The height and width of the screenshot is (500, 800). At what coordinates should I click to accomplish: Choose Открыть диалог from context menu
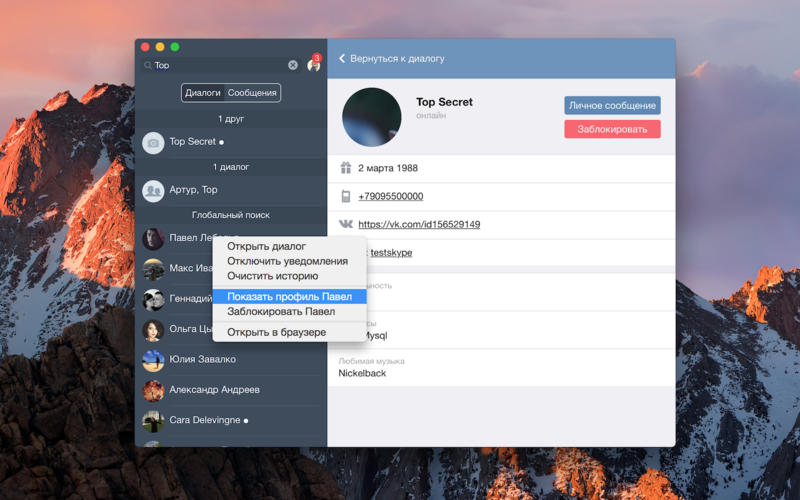(x=289, y=246)
